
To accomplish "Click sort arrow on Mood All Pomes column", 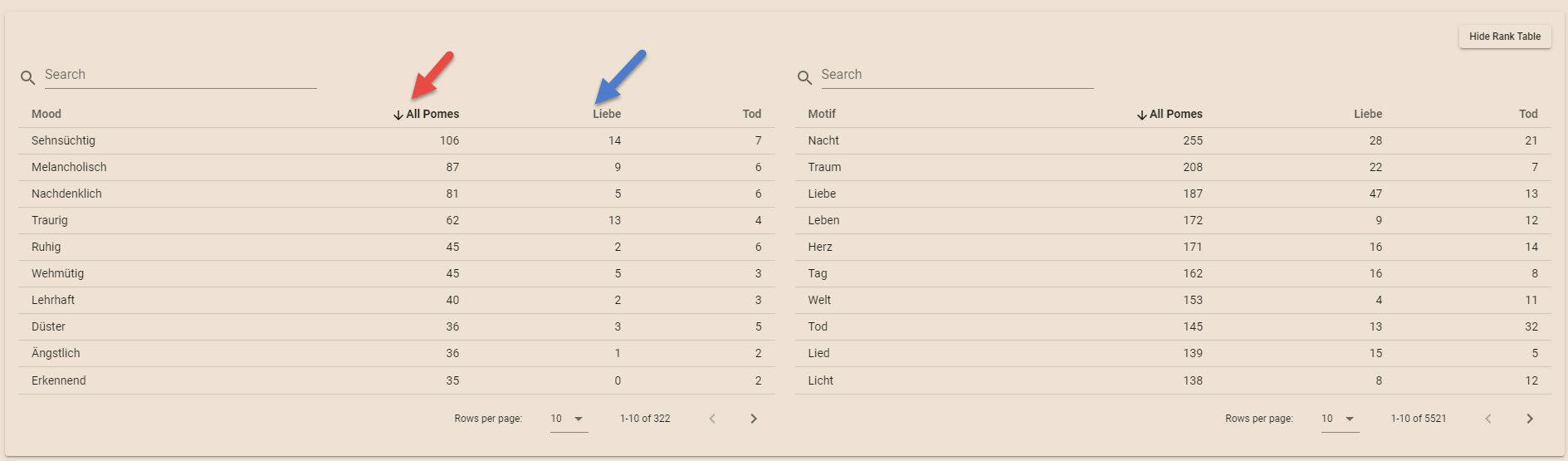I will tap(398, 115).
